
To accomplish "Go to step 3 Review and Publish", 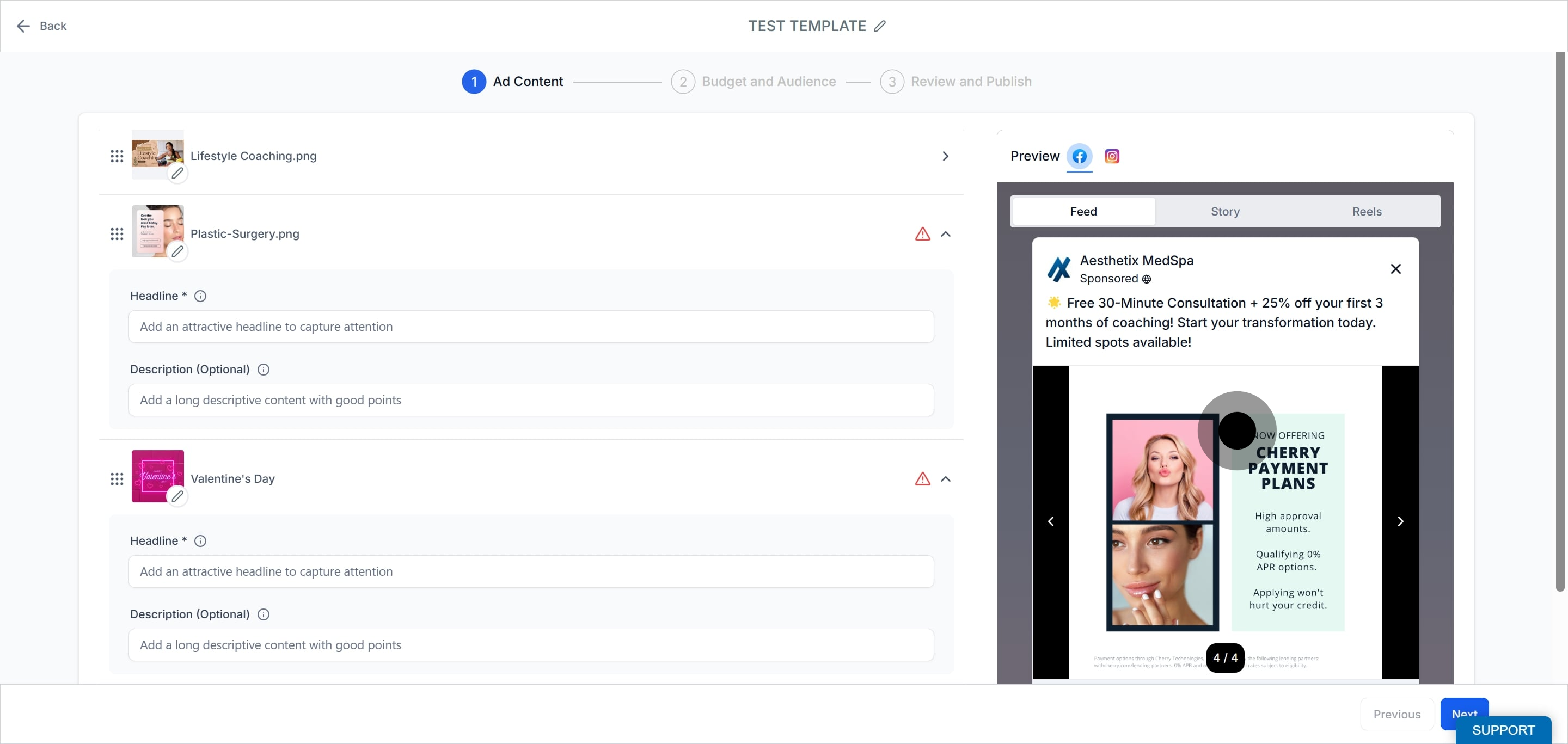I will click(x=955, y=82).
